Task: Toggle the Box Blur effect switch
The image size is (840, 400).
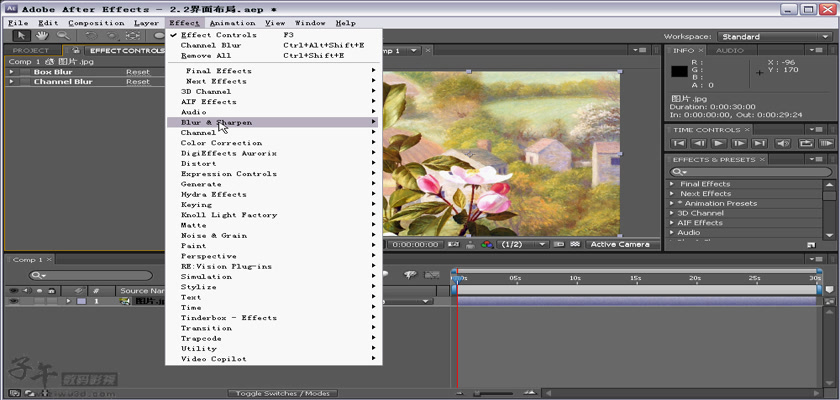Action: pos(24,72)
